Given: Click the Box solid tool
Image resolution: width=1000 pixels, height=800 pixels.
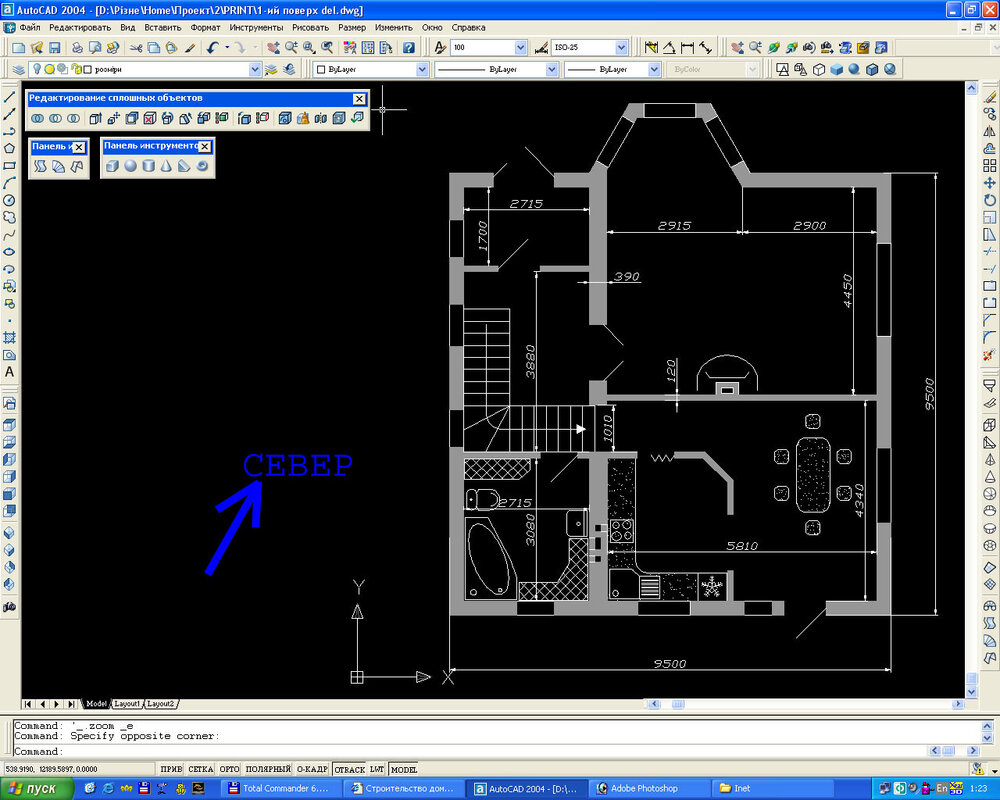Looking at the screenshot, I should pos(112,166).
